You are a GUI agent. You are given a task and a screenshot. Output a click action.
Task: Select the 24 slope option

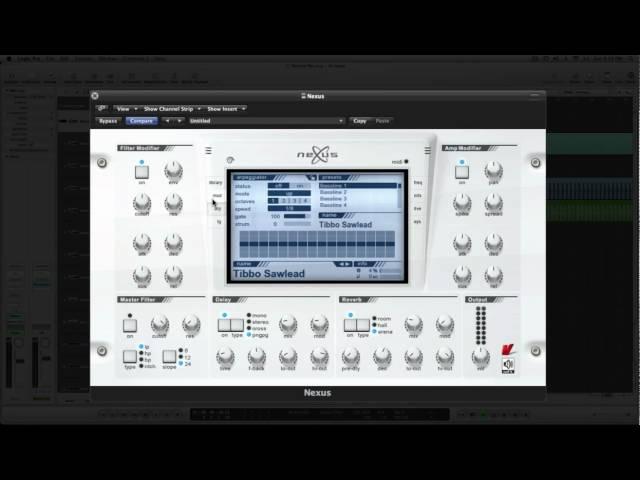(x=185, y=363)
